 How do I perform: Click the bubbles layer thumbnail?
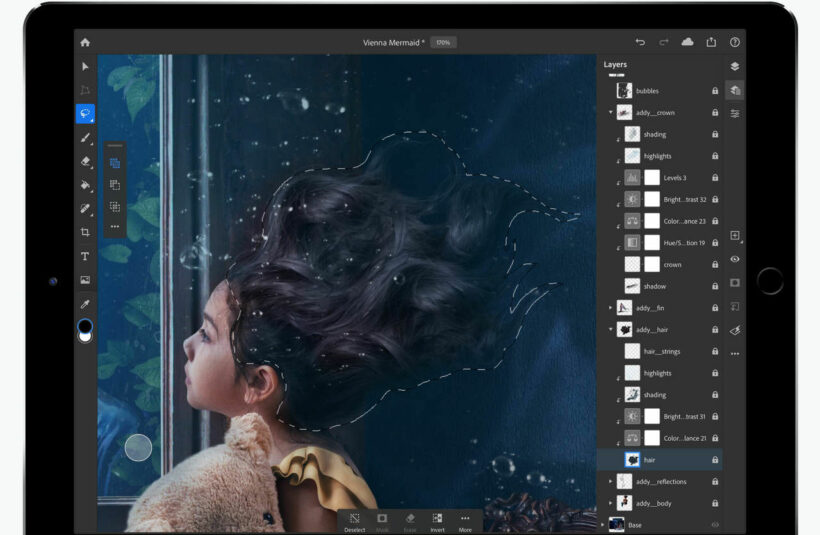click(x=624, y=90)
